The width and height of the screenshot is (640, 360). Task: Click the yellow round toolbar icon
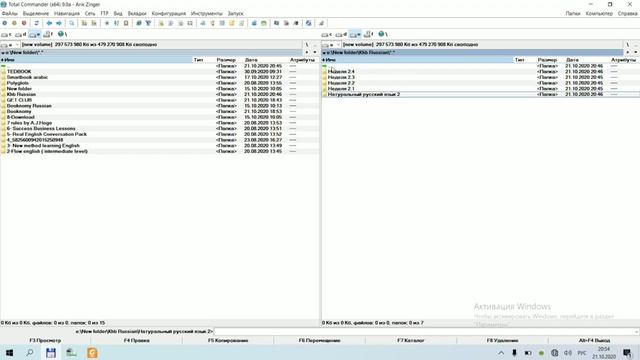point(14,23)
